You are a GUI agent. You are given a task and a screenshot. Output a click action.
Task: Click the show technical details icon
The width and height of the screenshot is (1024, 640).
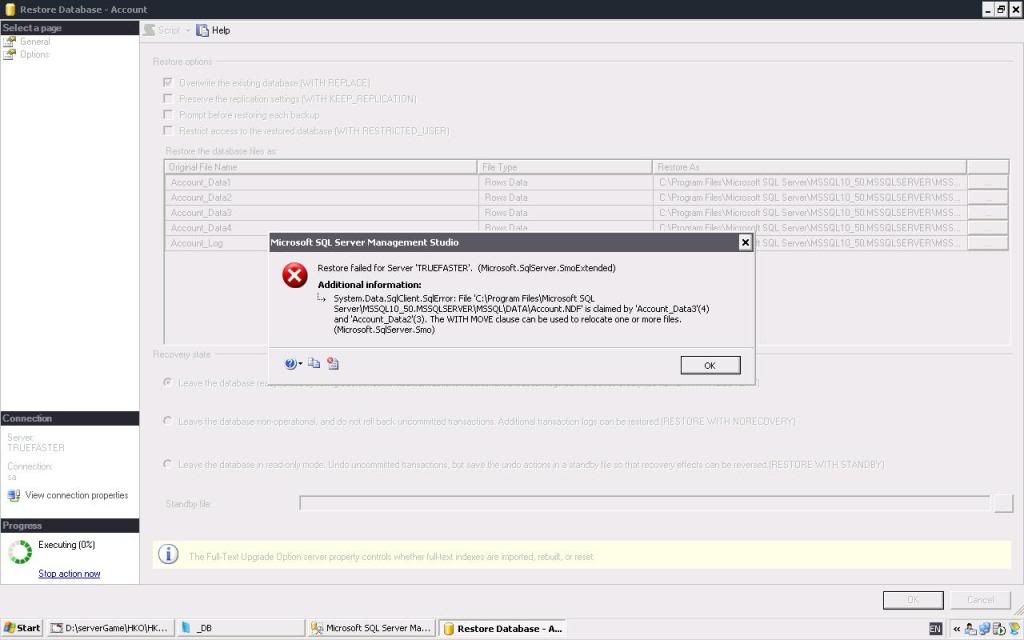(x=333, y=364)
